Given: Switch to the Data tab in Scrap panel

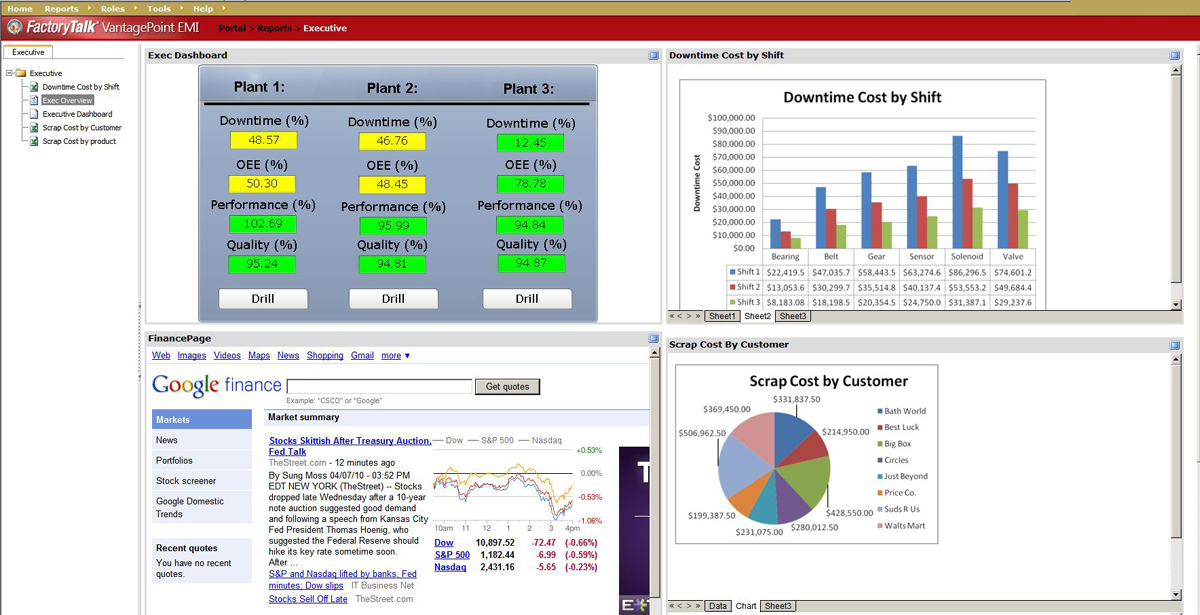Looking at the screenshot, I should (x=718, y=605).
